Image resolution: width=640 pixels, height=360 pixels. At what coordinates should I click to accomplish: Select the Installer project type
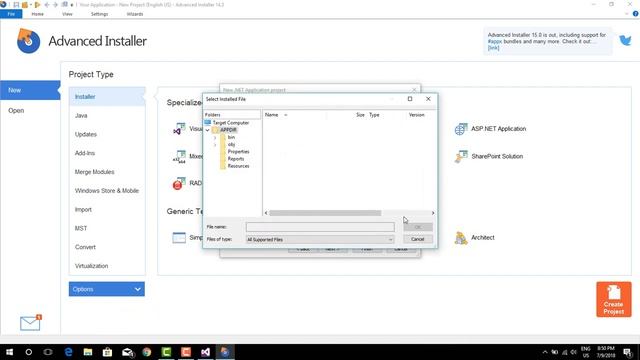point(107,97)
